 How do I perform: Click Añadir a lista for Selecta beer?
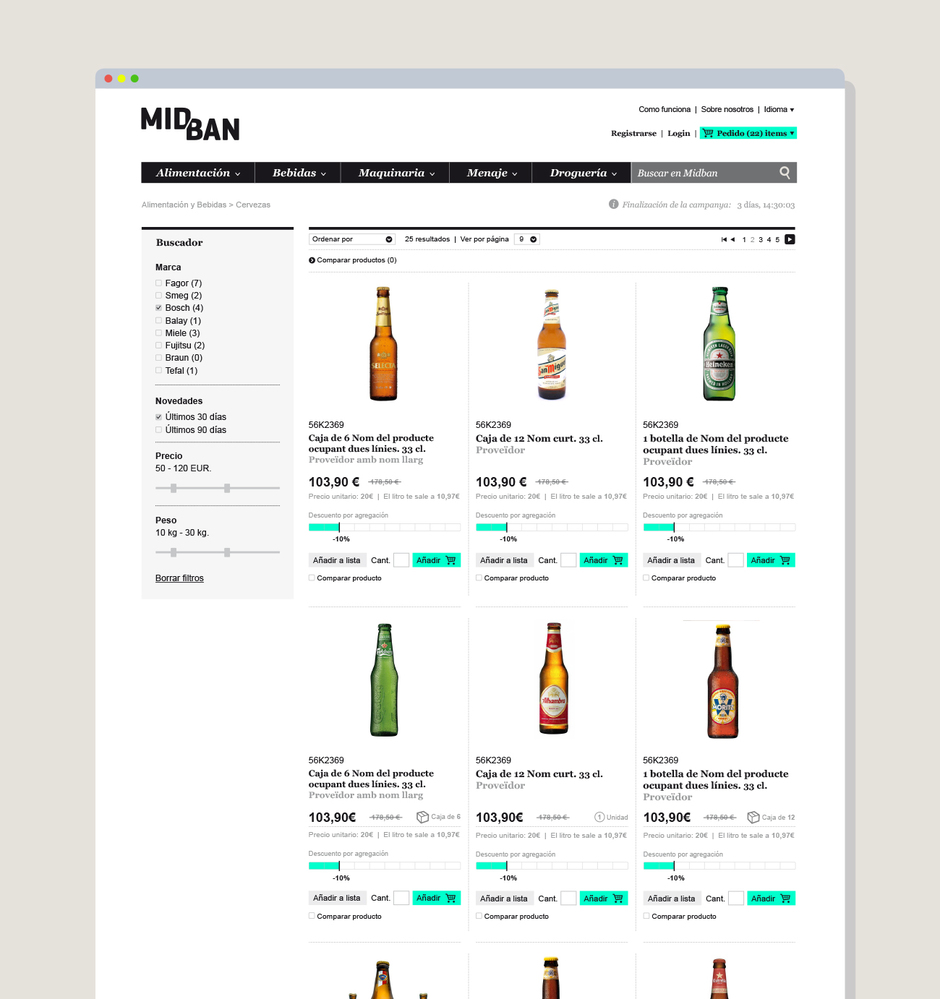coord(336,560)
